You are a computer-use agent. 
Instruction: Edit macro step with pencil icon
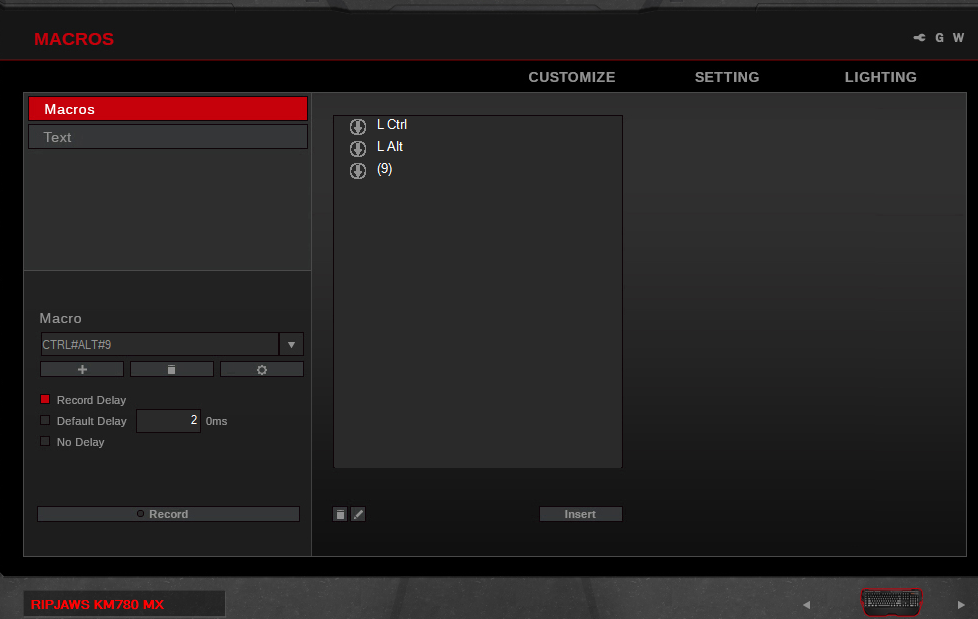pyautogui.click(x=358, y=514)
